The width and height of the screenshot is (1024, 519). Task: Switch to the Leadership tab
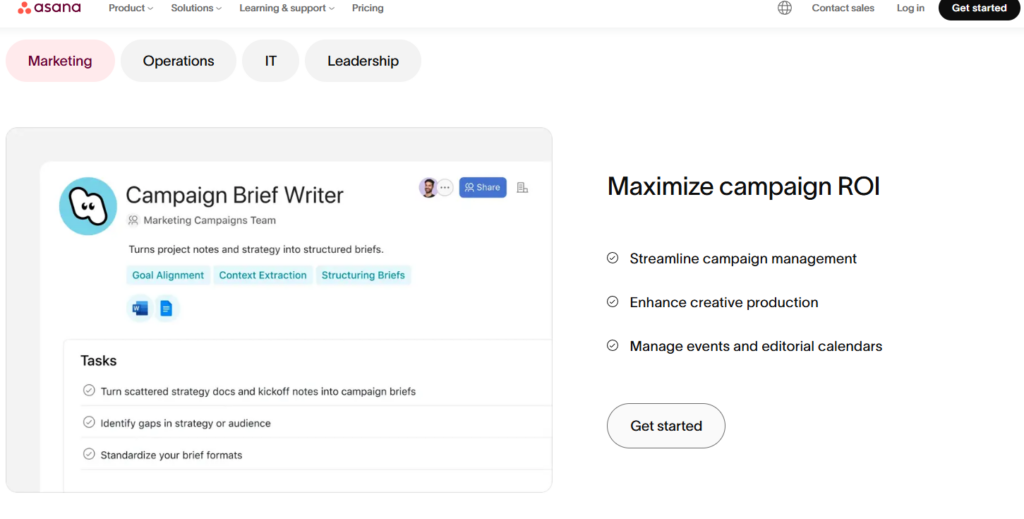pyautogui.click(x=363, y=61)
